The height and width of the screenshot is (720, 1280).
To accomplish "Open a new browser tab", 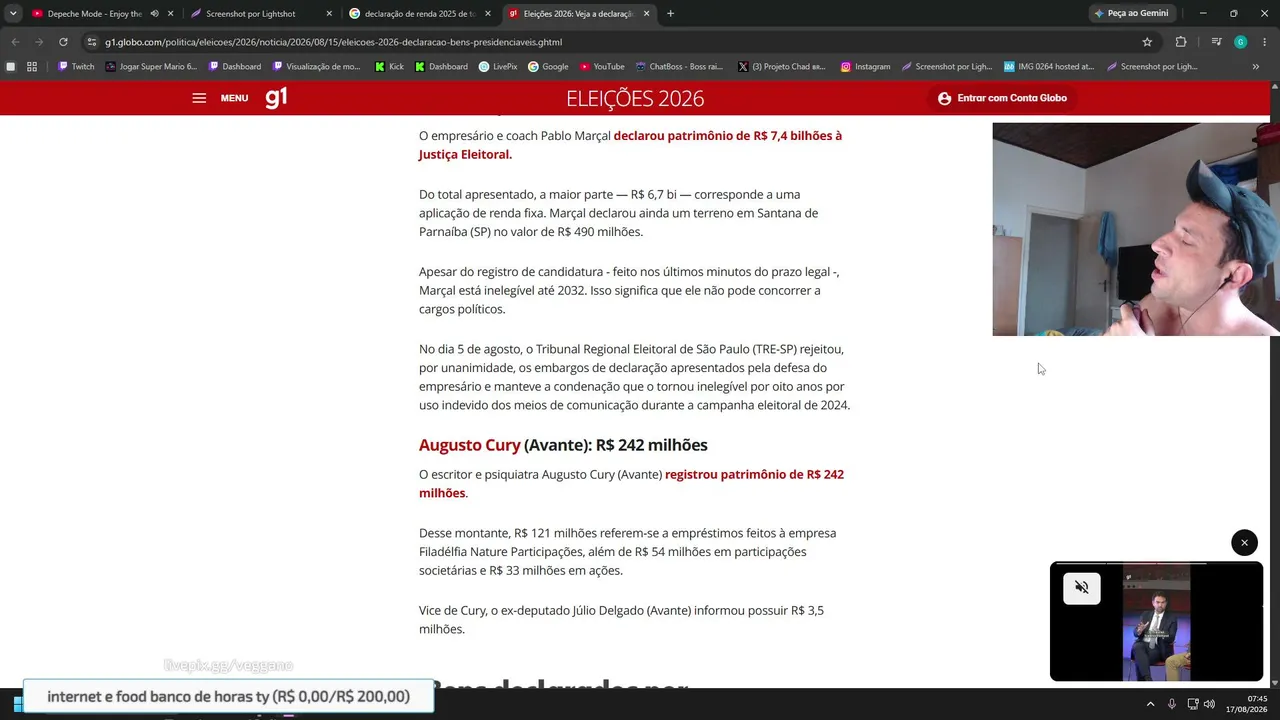I will [x=670, y=14].
